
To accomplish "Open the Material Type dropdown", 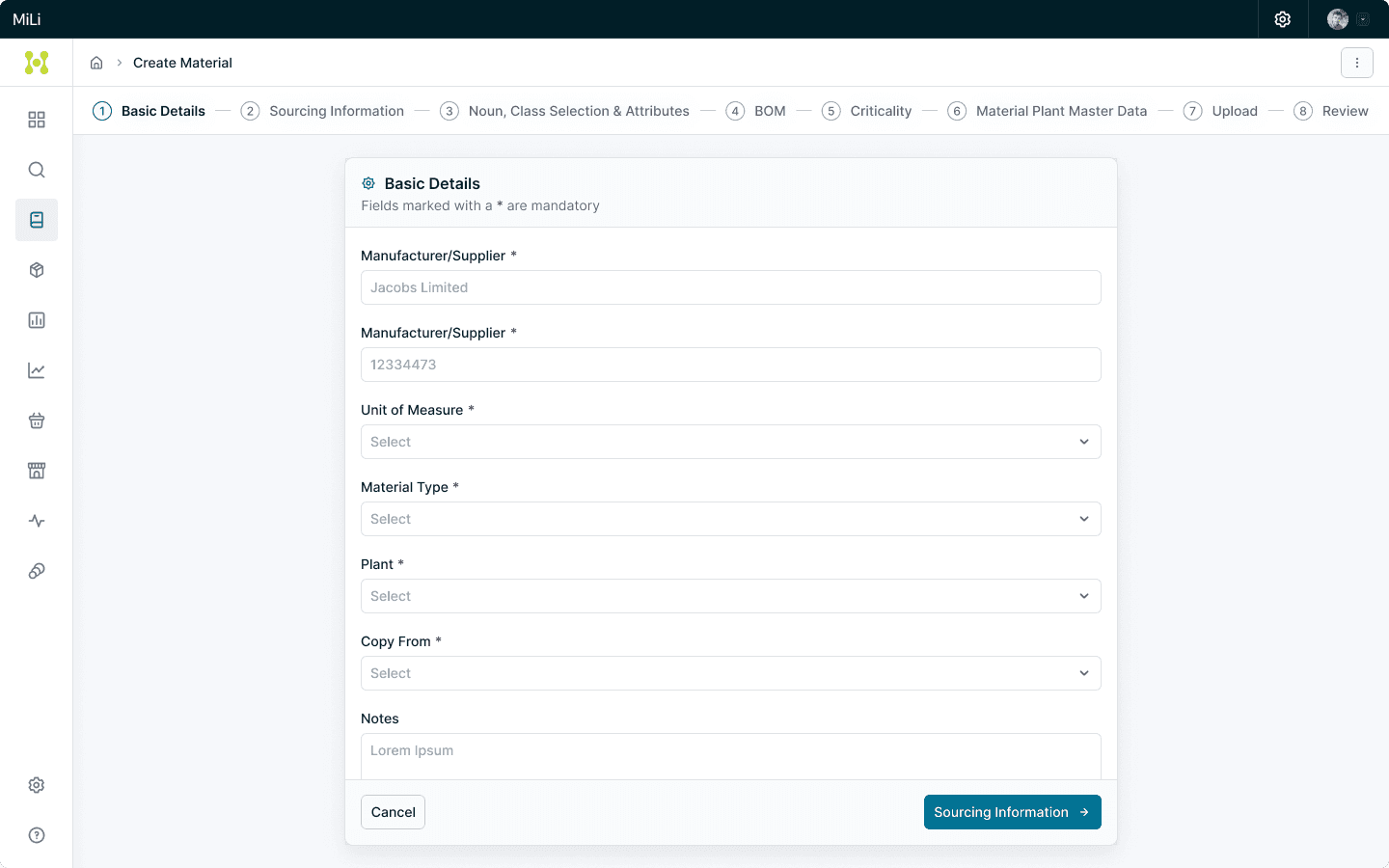I will (x=731, y=519).
